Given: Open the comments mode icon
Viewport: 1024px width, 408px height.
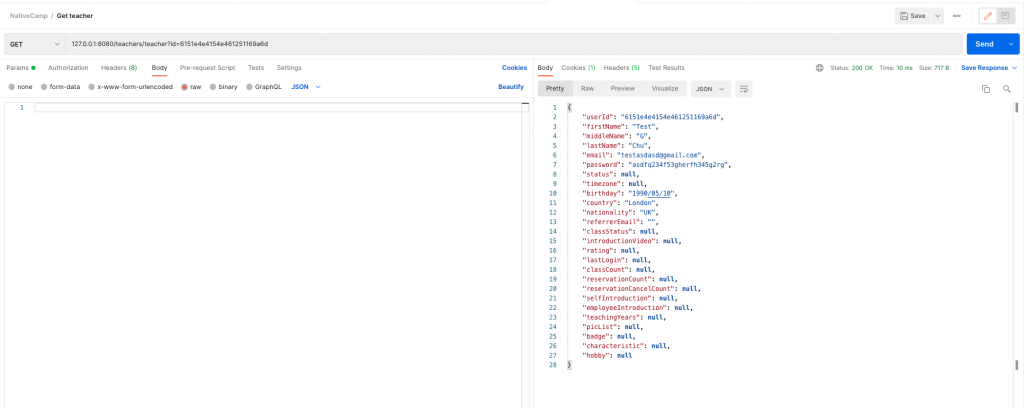Looking at the screenshot, I should point(1005,16).
